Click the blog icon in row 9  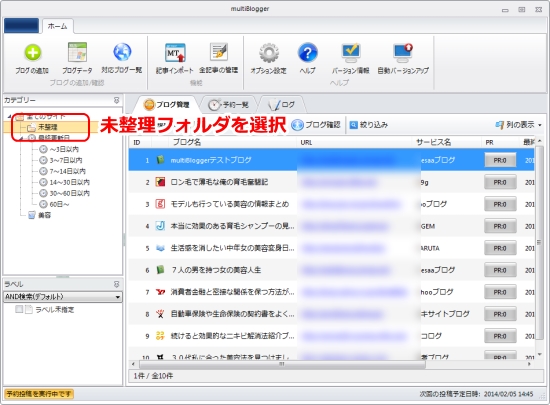point(160,336)
